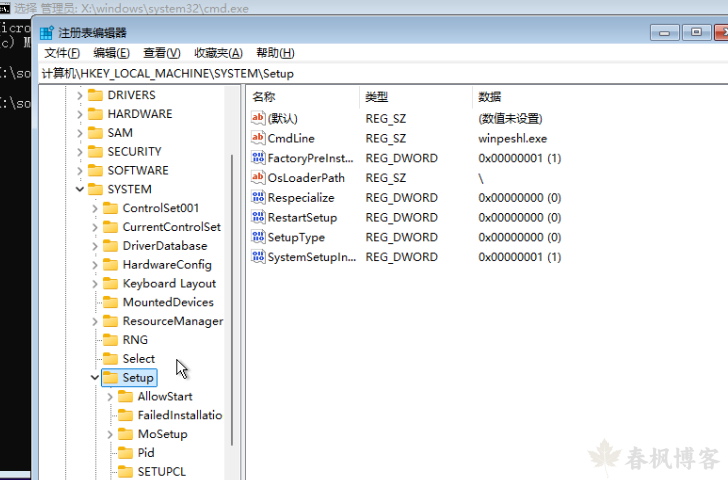Viewport: 728px width, 480px height.
Task: Click the registry address path bar
Action: coord(384,74)
